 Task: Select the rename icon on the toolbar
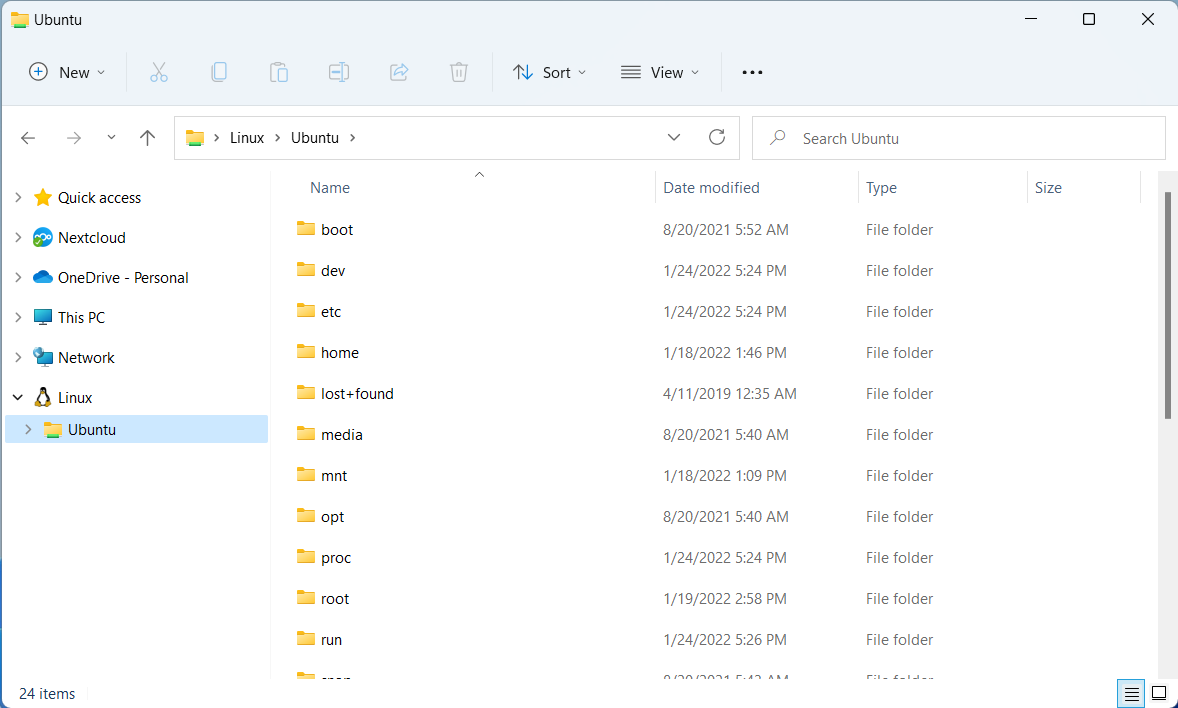[x=339, y=71]
